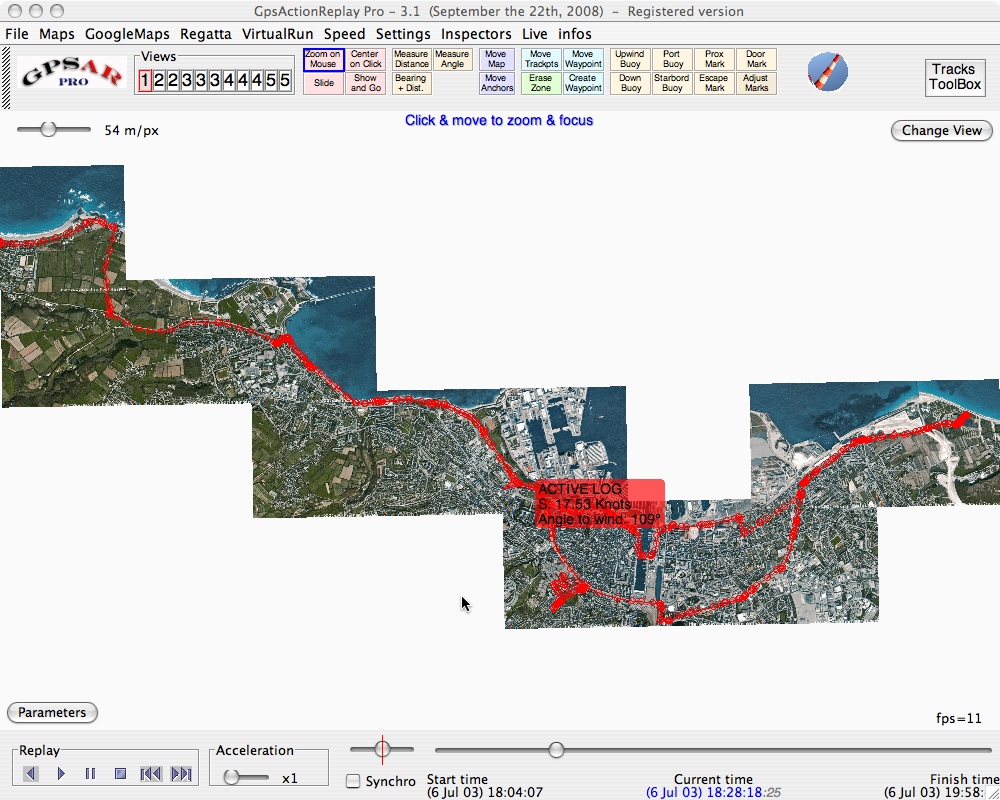Place an Upwind Buoy
Image resolution: width=1000 pixels, height=800 pixels.
[x=630, y=59]
